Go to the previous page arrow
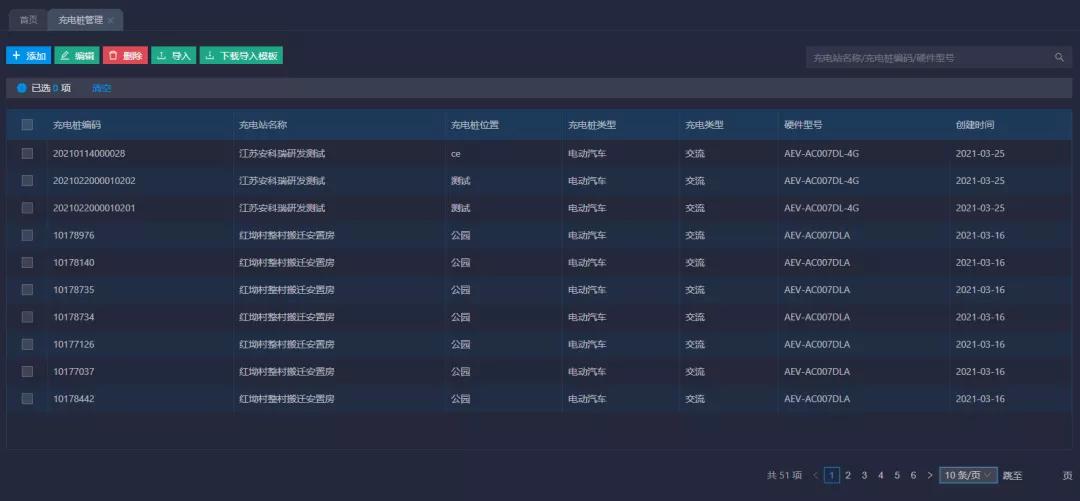 point(816,475)
